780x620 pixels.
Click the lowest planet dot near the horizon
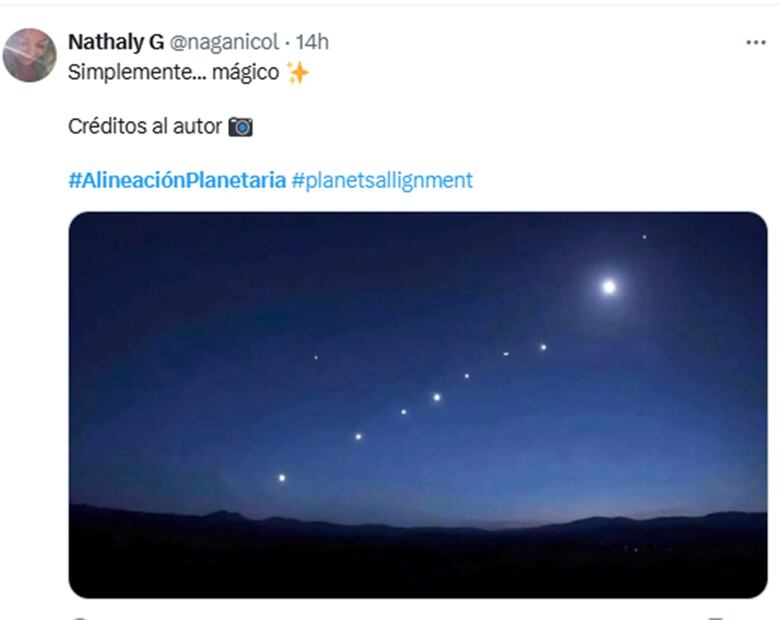282,478
